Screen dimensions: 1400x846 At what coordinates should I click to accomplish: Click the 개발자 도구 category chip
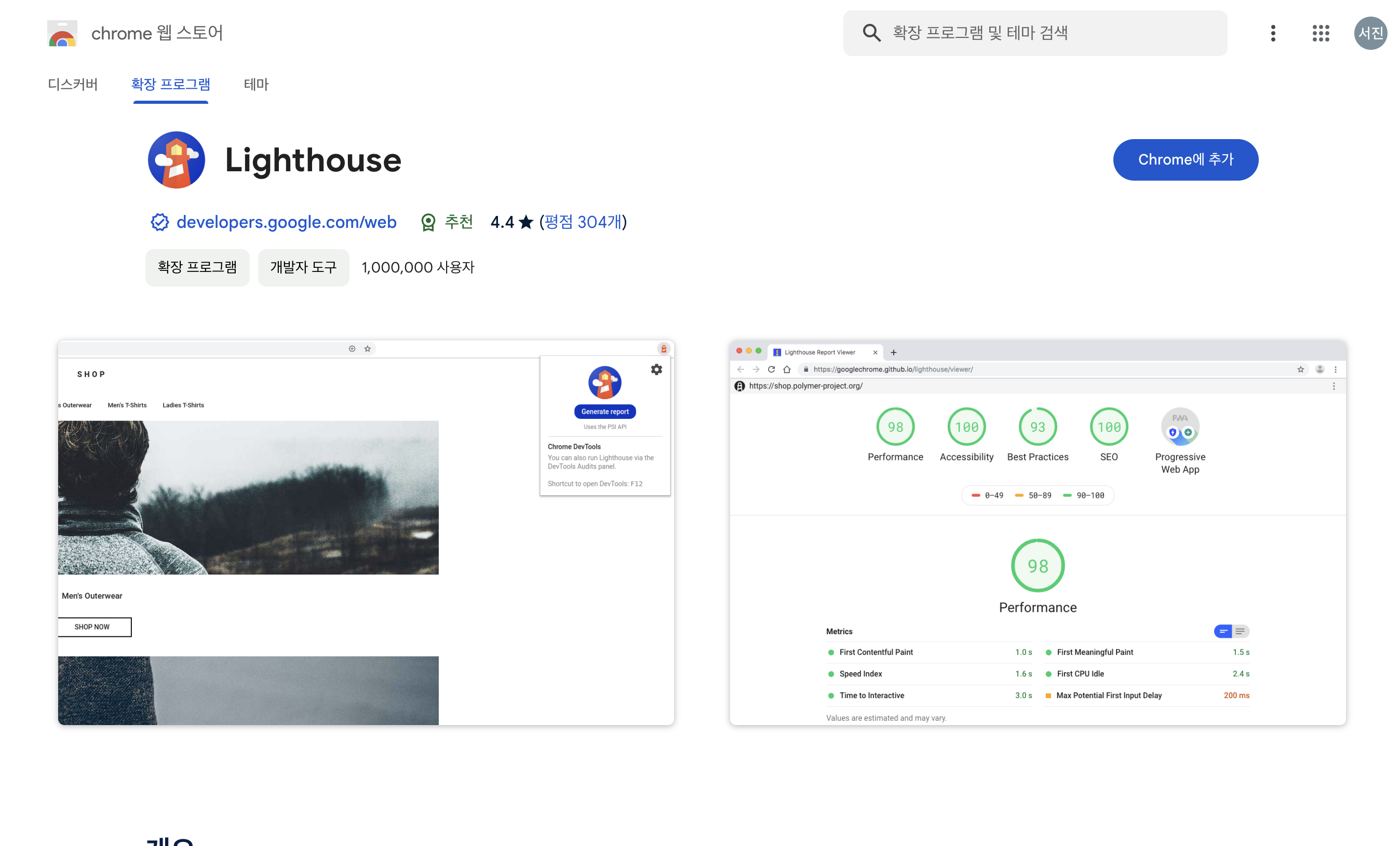(x=303, y=267)
